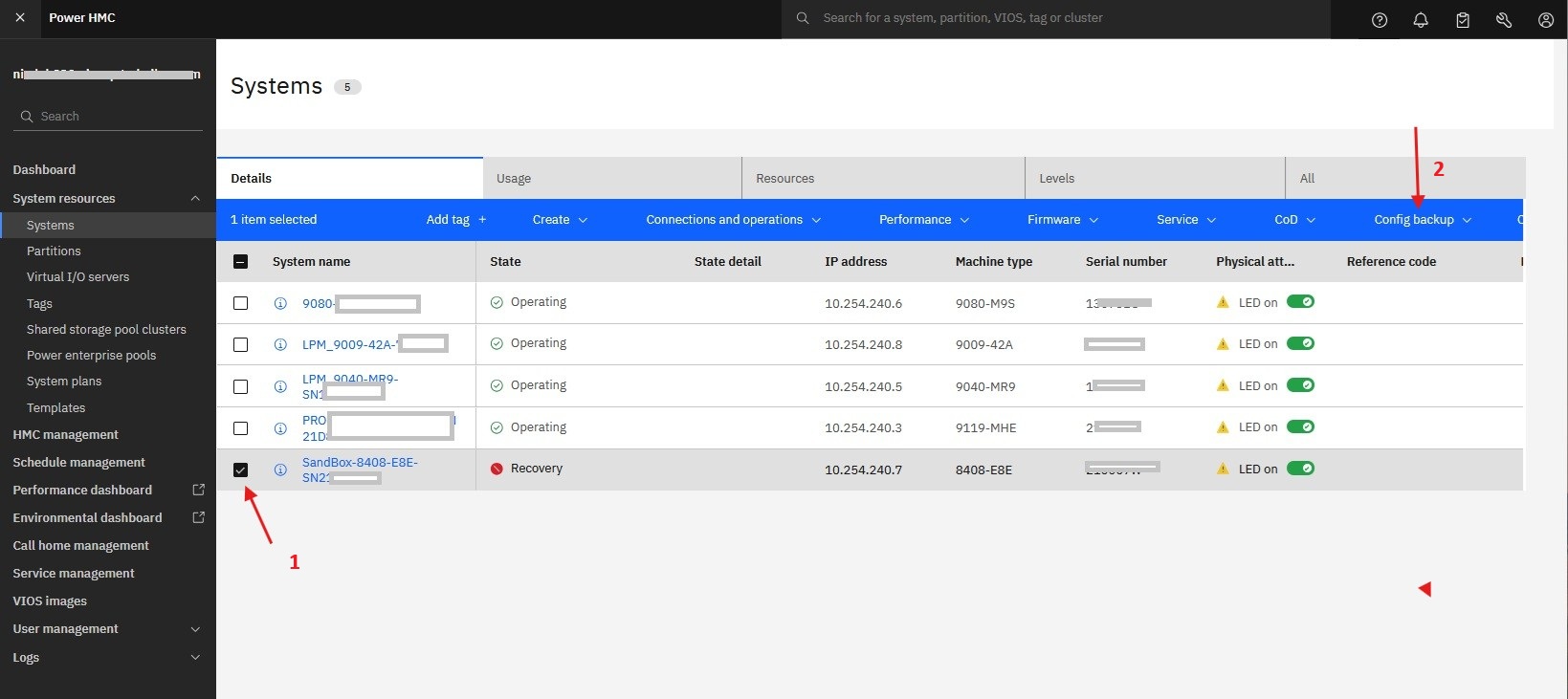Click the warning icon in the 10.254.240.7 row
The width and height of the screenshot is (1568, 699).
coord(1223,469)
